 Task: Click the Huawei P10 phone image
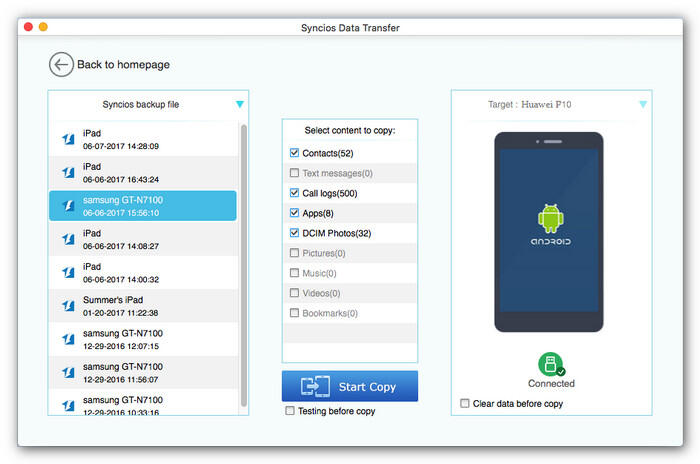pyautogui.click(x=549, y=232)
